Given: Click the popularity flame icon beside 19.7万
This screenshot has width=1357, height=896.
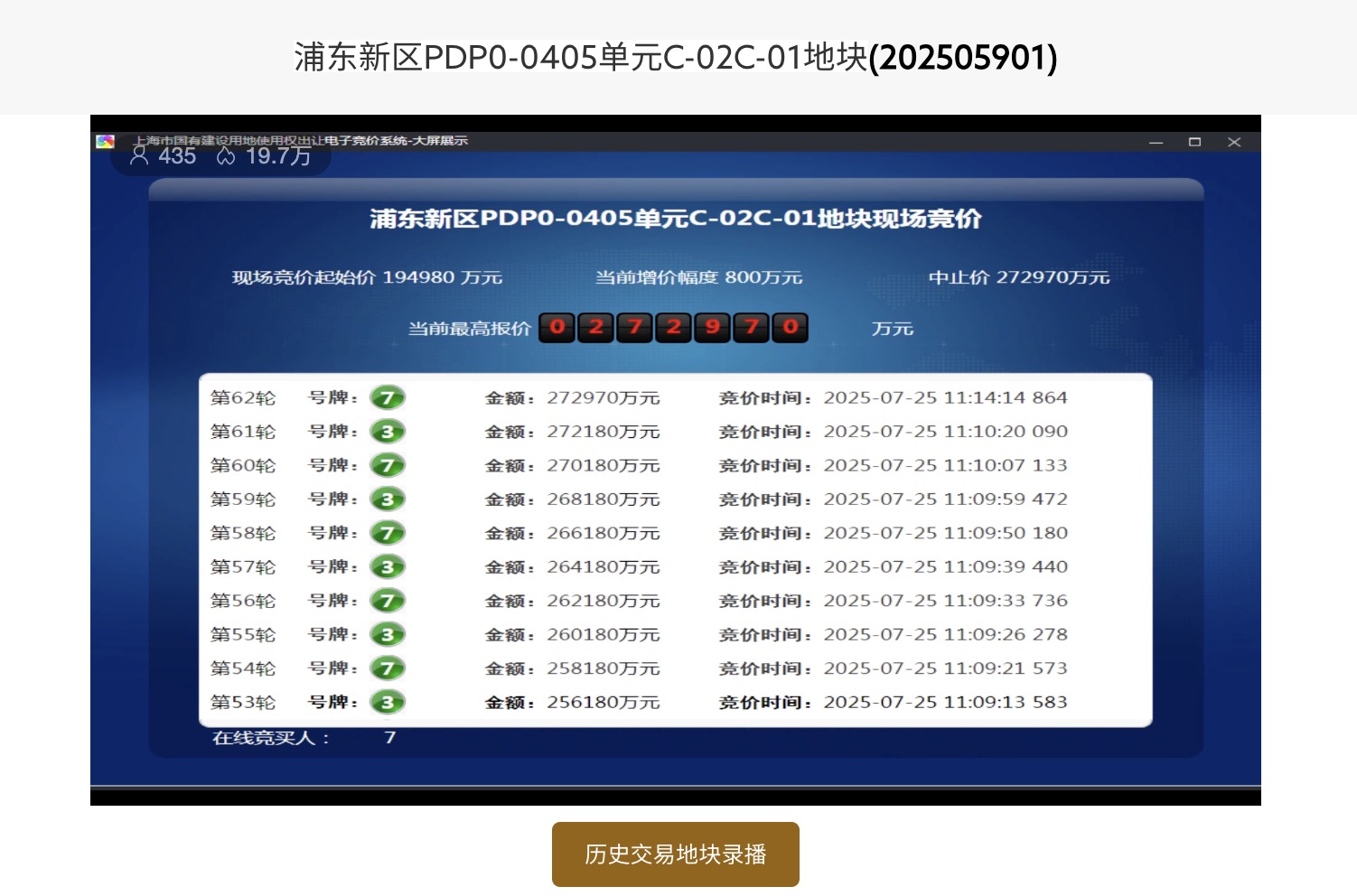Looking at the screenshot, I should [x=226, y=156].
